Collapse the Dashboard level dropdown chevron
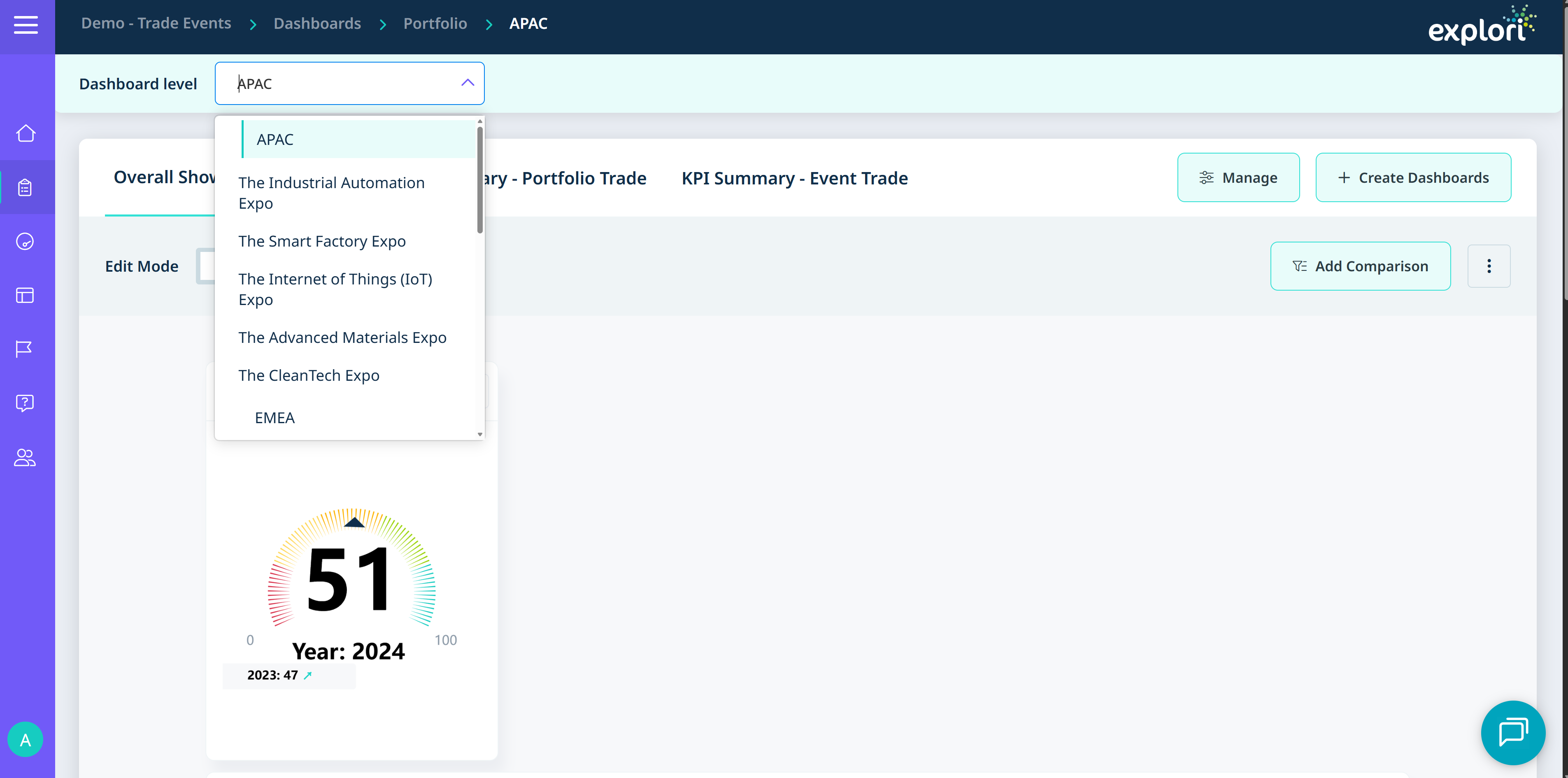 click(x=467, y=83)
